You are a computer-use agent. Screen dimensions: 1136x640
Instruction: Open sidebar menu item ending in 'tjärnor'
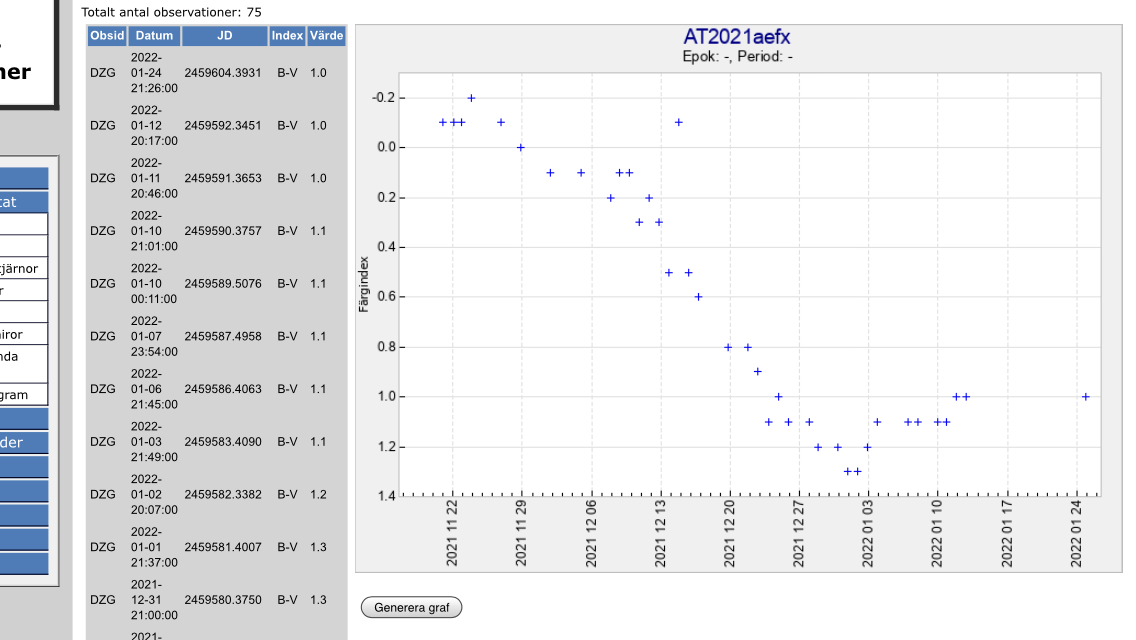click(22, 268)
